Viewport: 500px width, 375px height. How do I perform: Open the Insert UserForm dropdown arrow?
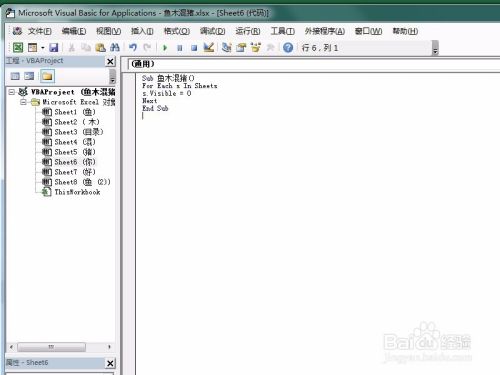pos(43,48)
